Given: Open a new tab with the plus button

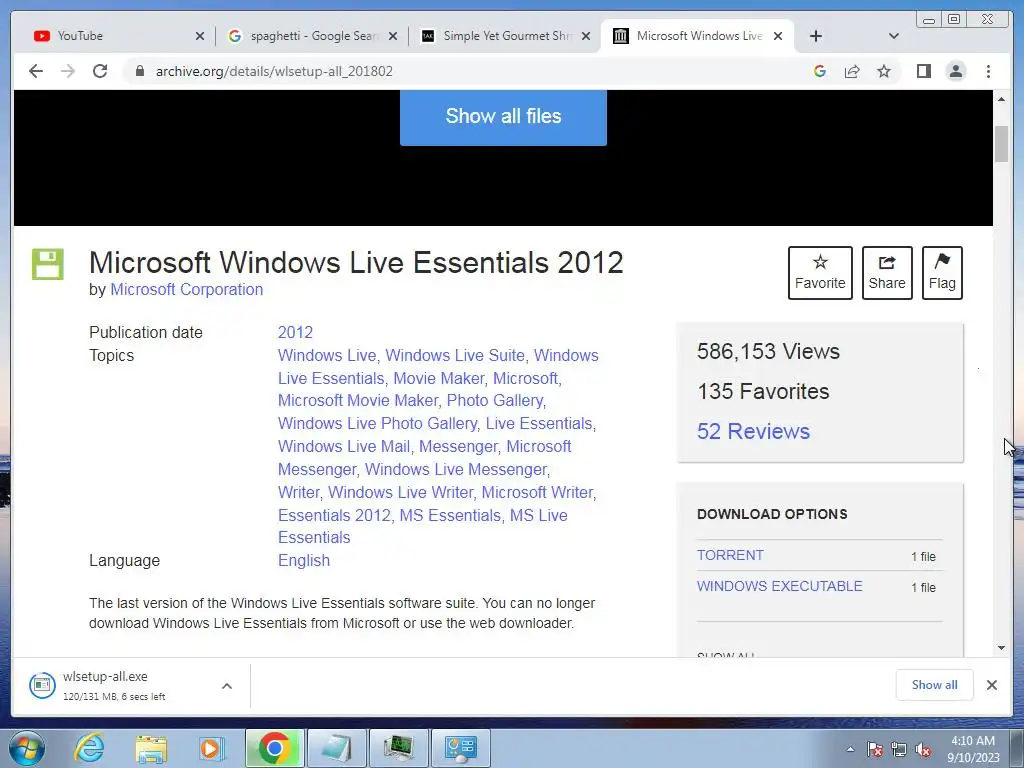Looking at the screenshot, I should tap(816, 36).
